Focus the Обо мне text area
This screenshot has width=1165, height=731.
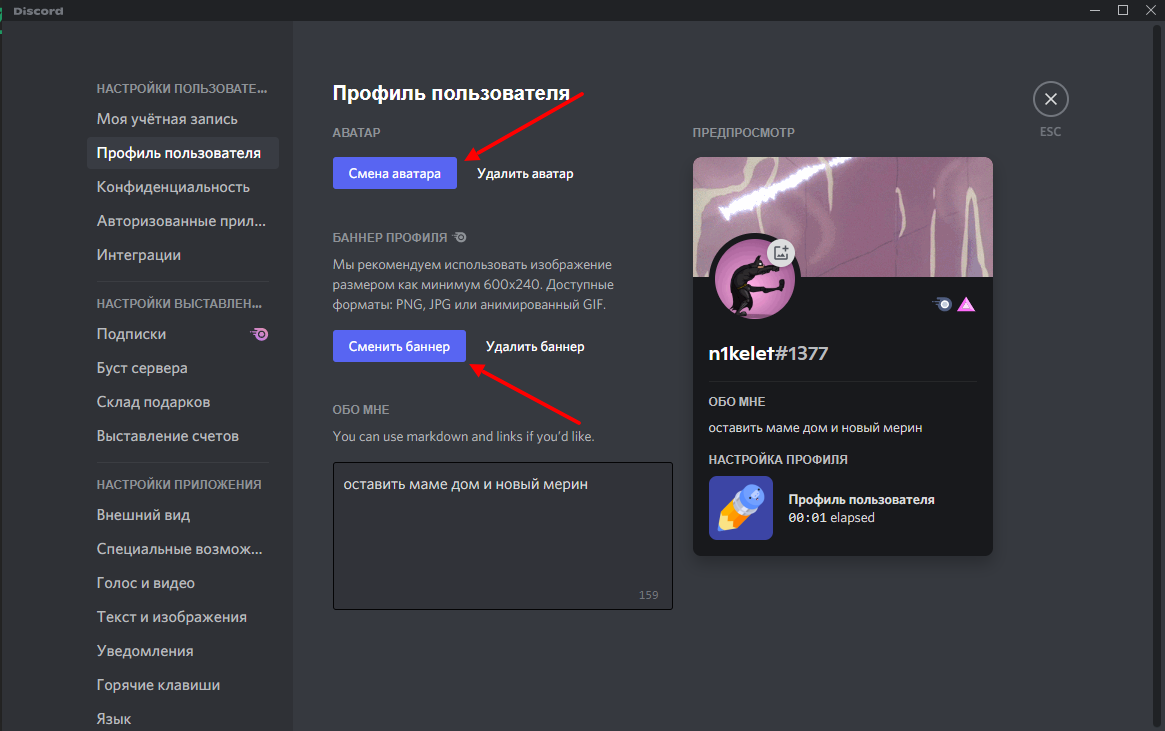click(502, 536)
